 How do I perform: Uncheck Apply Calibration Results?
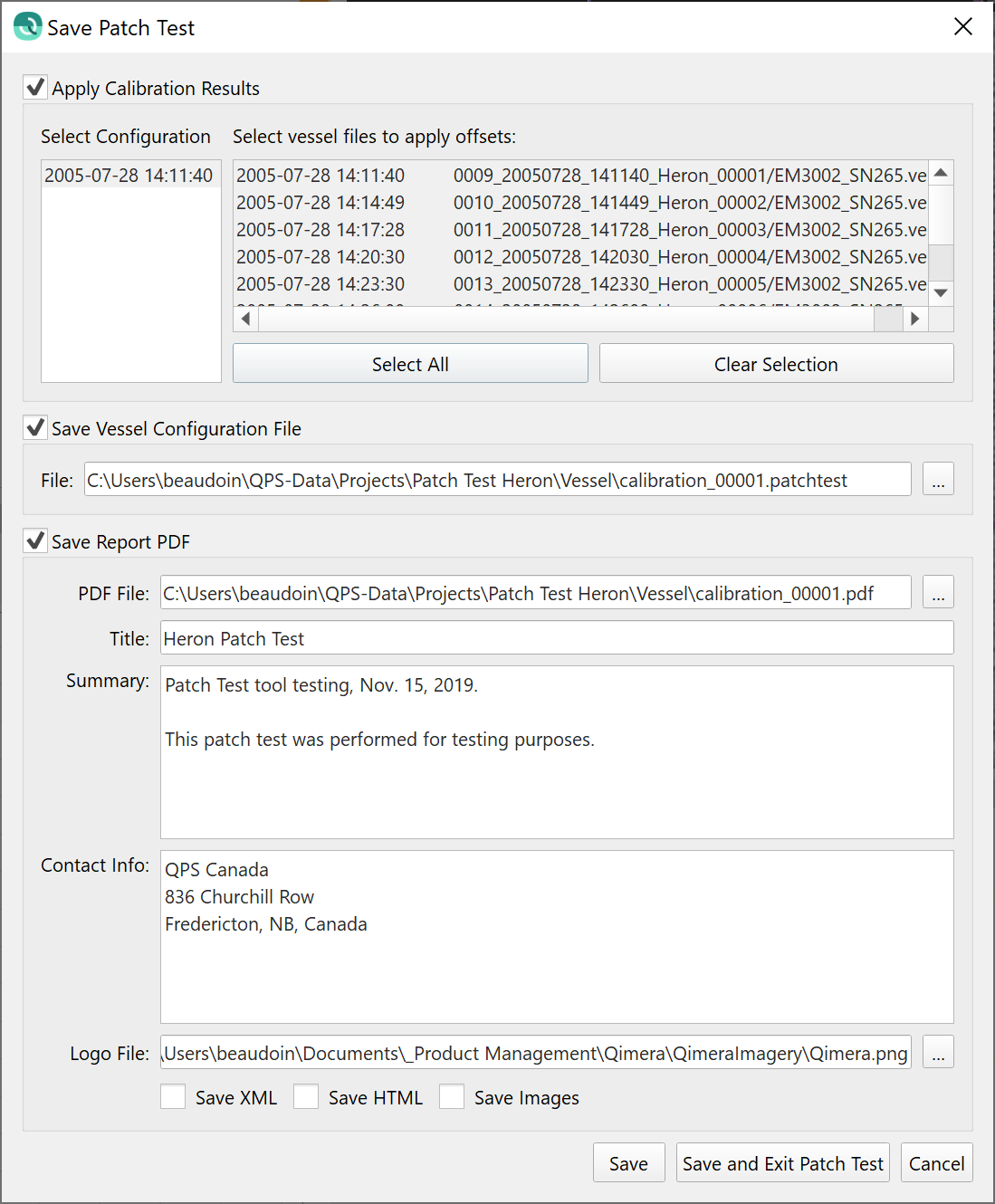pyautogui.click(x=36, y=88)
